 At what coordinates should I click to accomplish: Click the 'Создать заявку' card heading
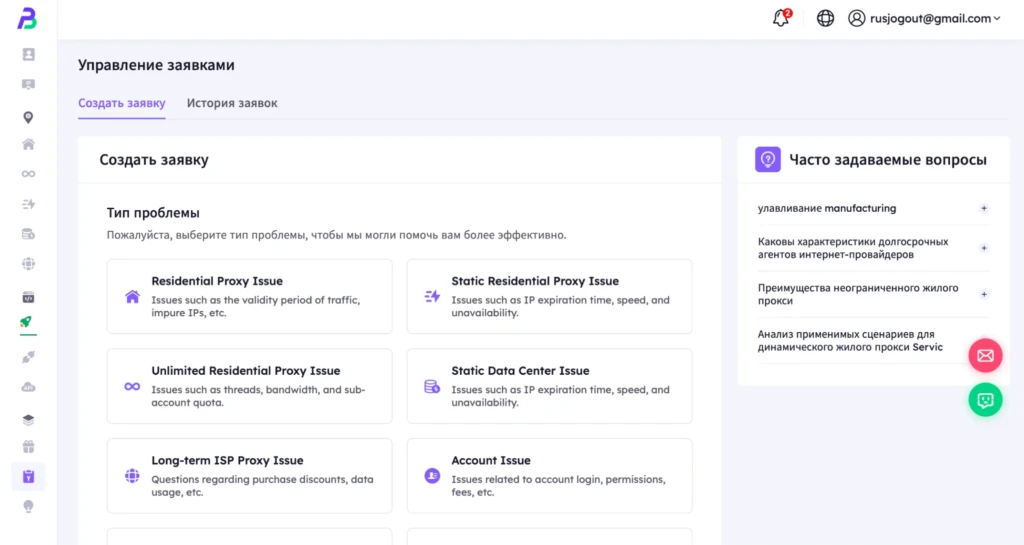154,160
